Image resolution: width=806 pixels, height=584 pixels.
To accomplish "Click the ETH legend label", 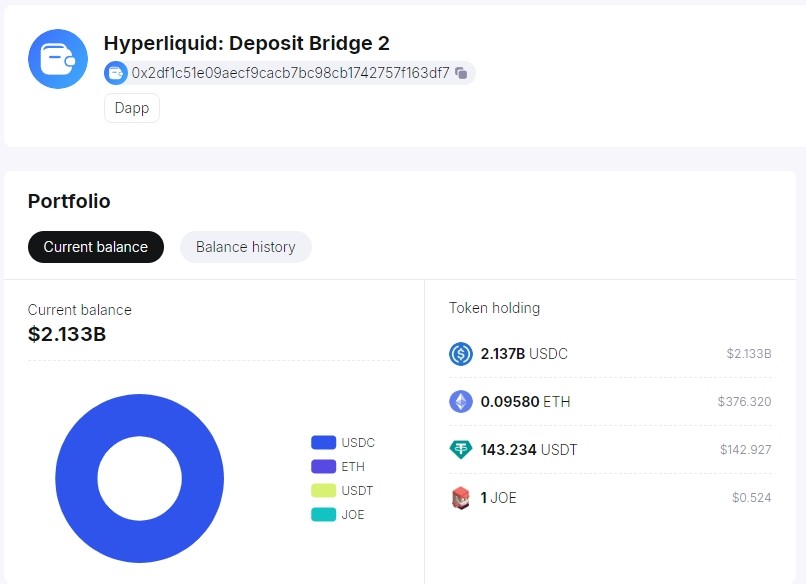I will click(x=353, y=467).
